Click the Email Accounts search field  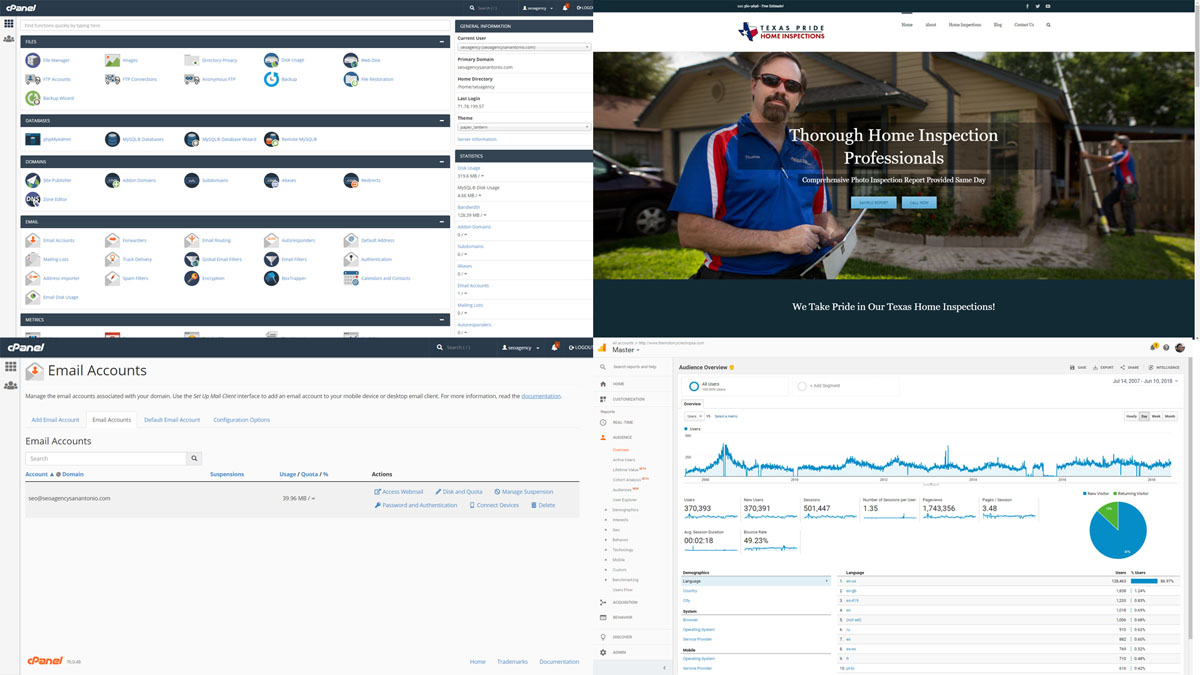(106, 458)
